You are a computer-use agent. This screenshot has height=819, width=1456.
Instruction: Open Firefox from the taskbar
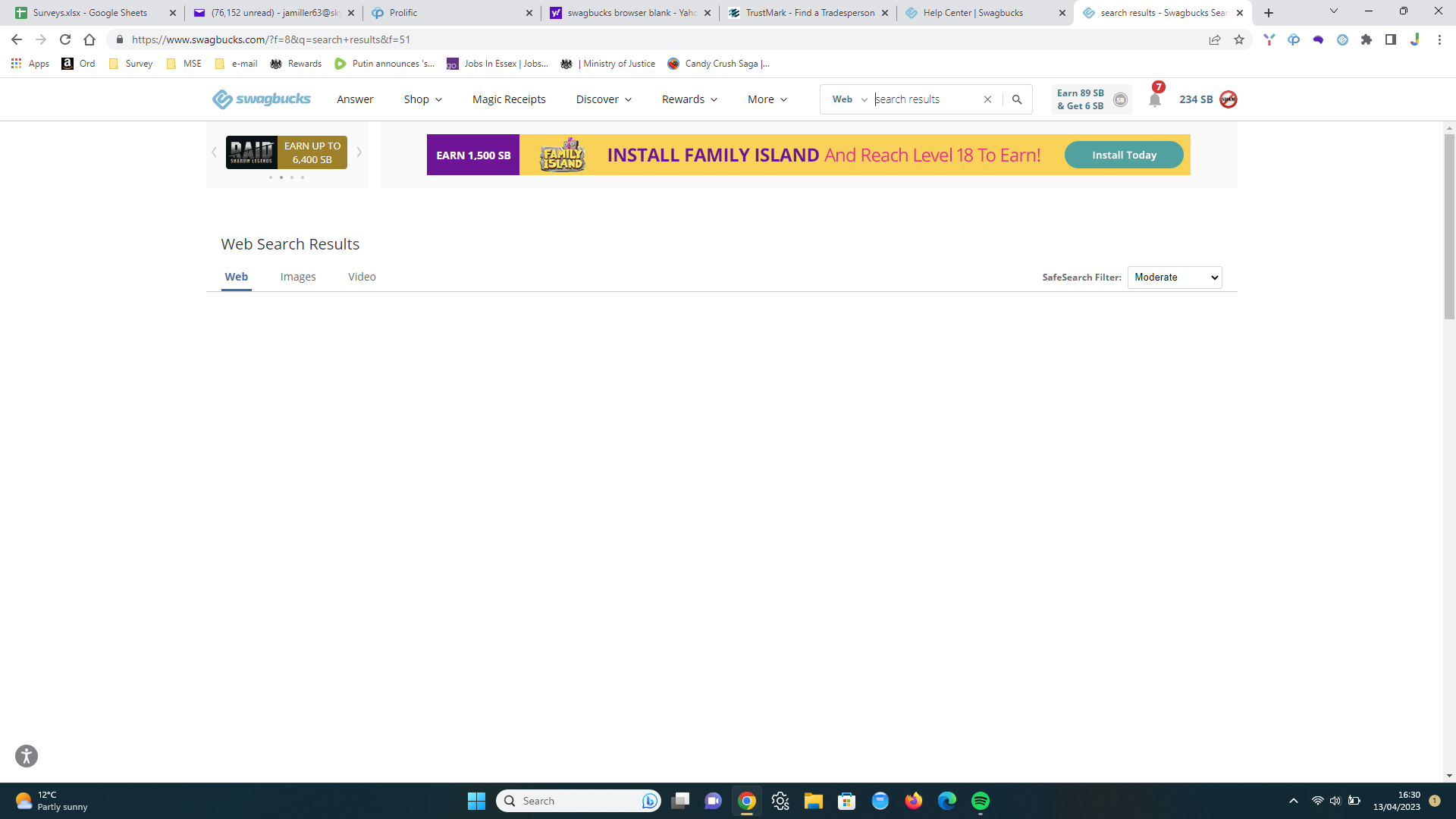pyautogui.click(x=914, y=801)
